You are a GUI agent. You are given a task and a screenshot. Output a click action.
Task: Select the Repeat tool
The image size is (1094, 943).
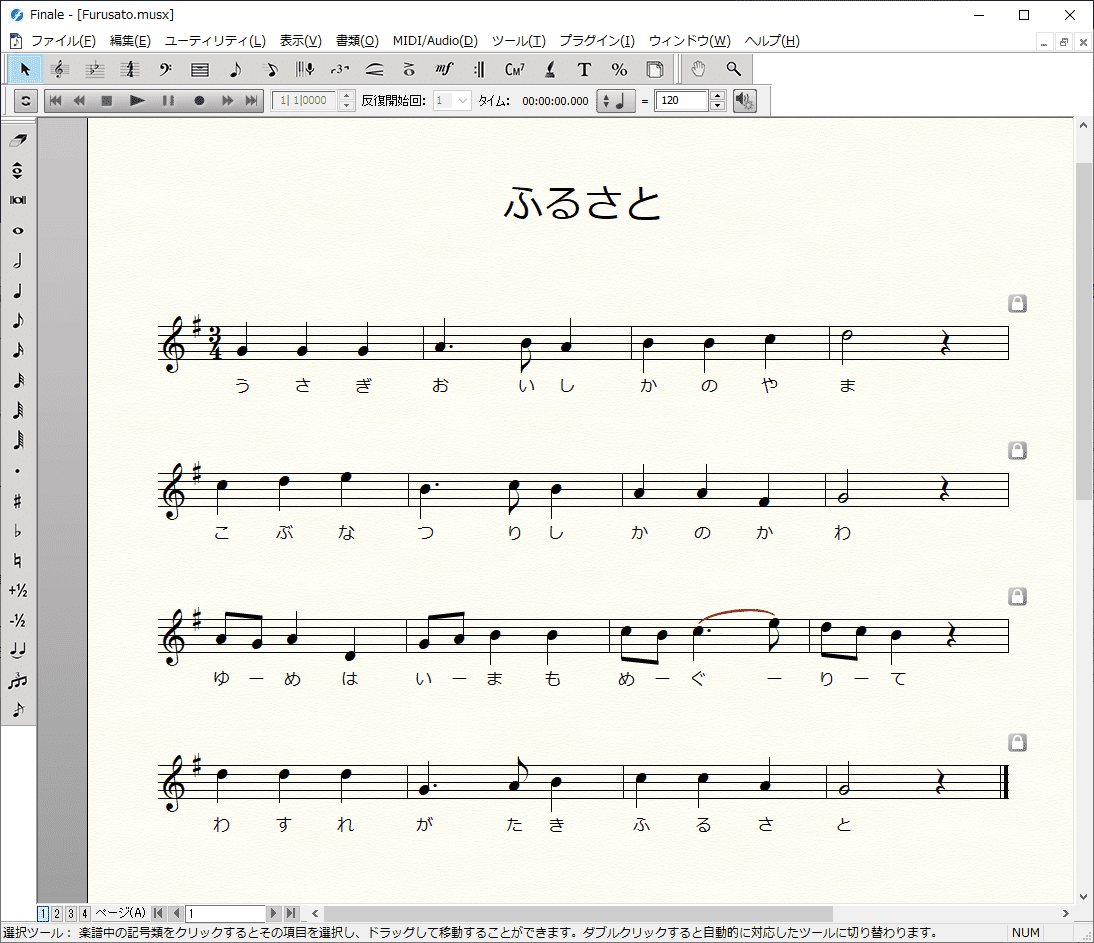click(479, 69)
